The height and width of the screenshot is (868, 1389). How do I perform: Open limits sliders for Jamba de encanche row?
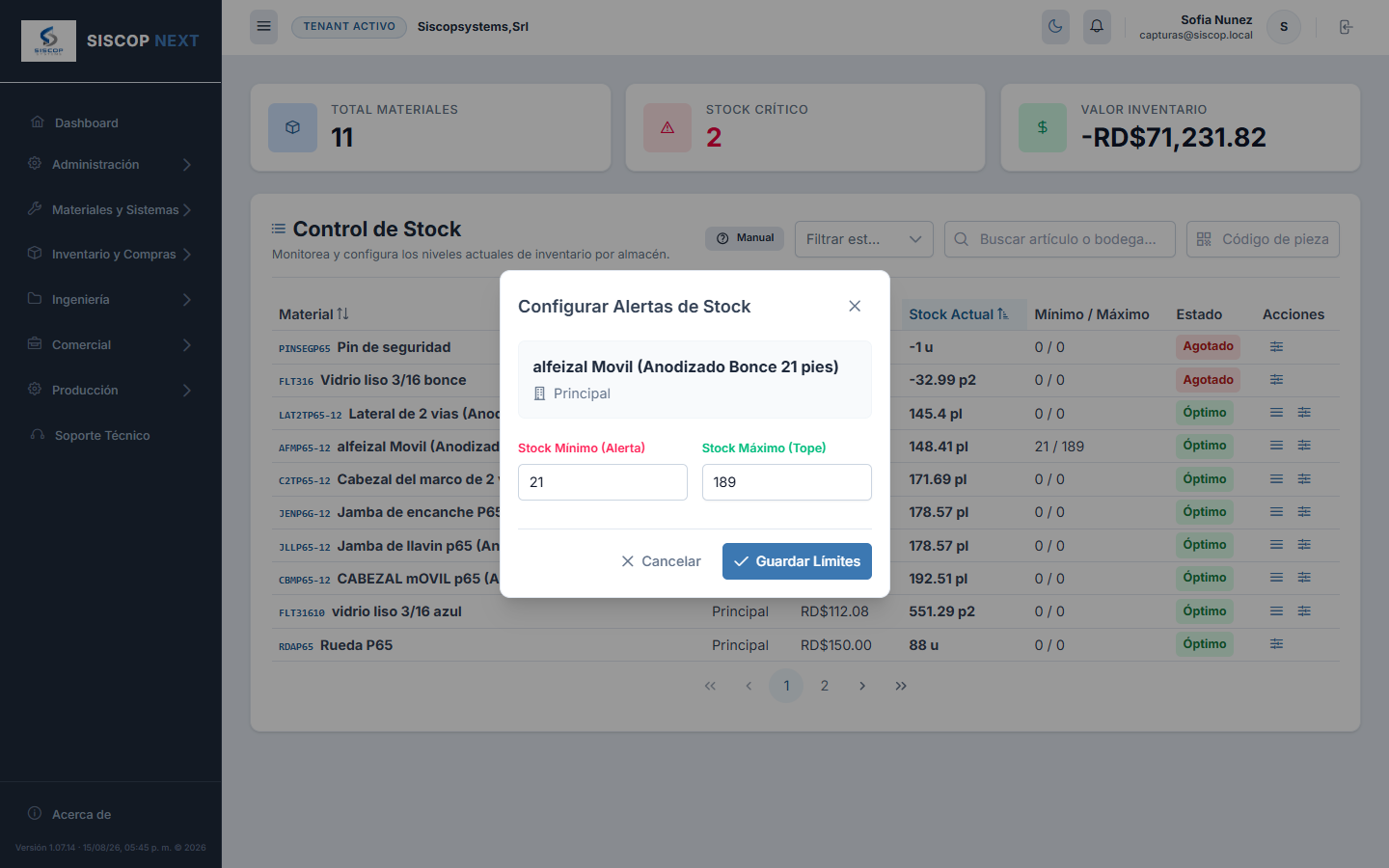point(1304,512)
